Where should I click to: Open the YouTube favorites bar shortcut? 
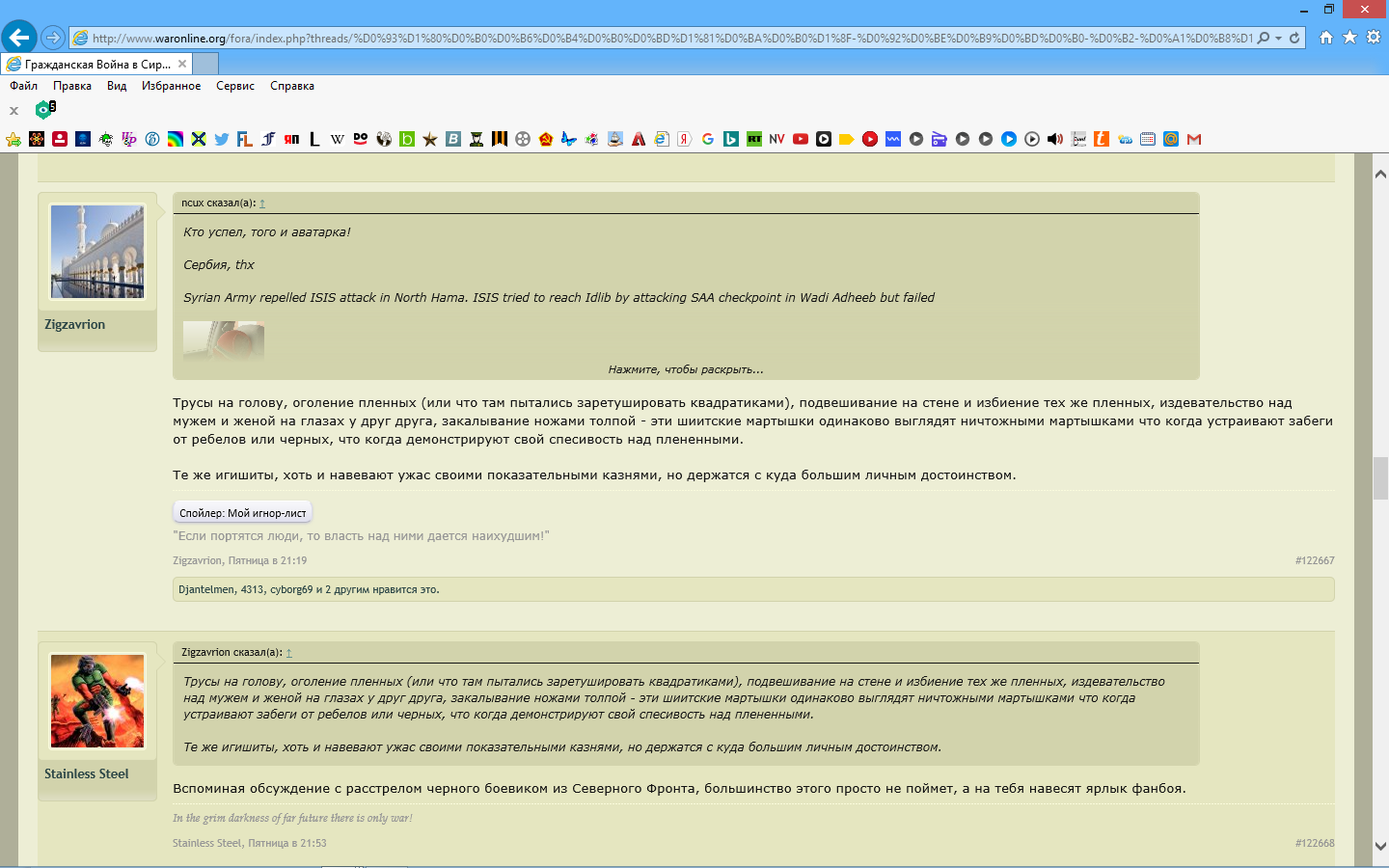point(801,139)
